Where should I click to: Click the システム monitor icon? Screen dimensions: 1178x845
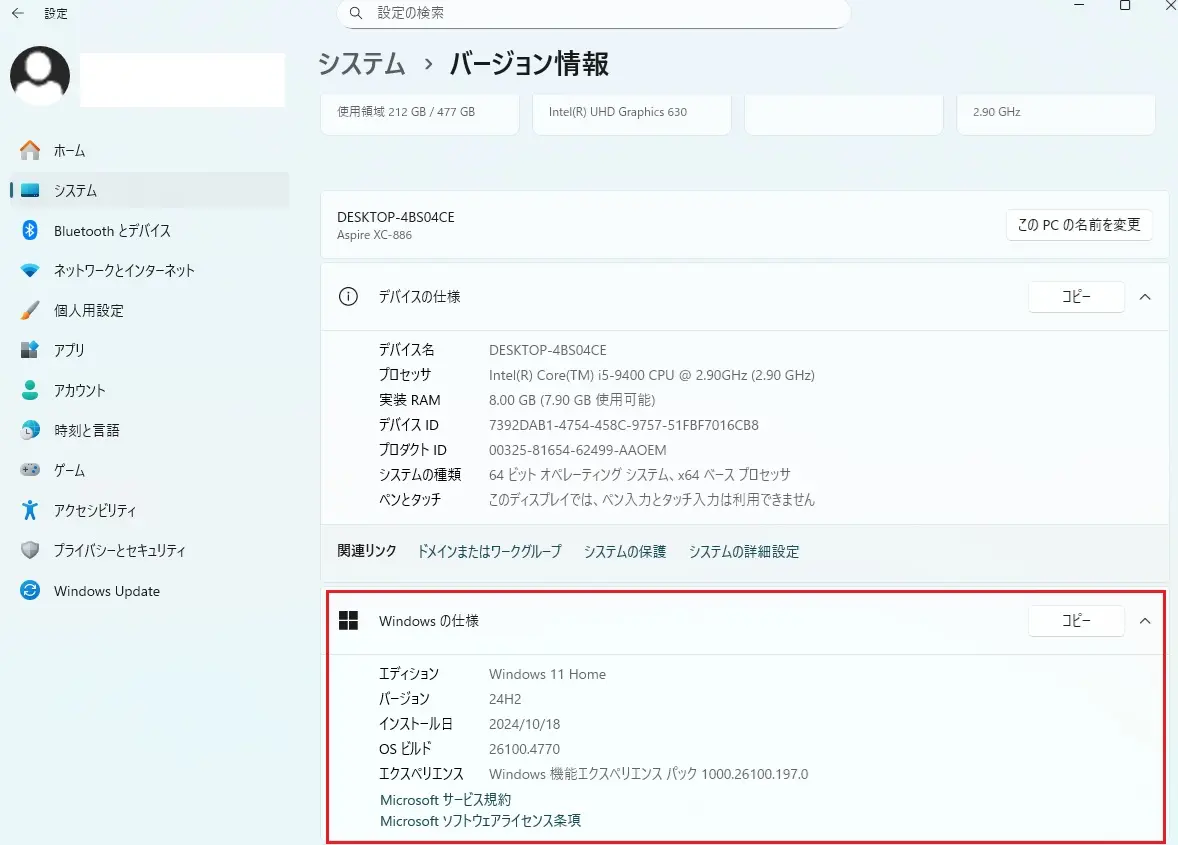[30, 190]
